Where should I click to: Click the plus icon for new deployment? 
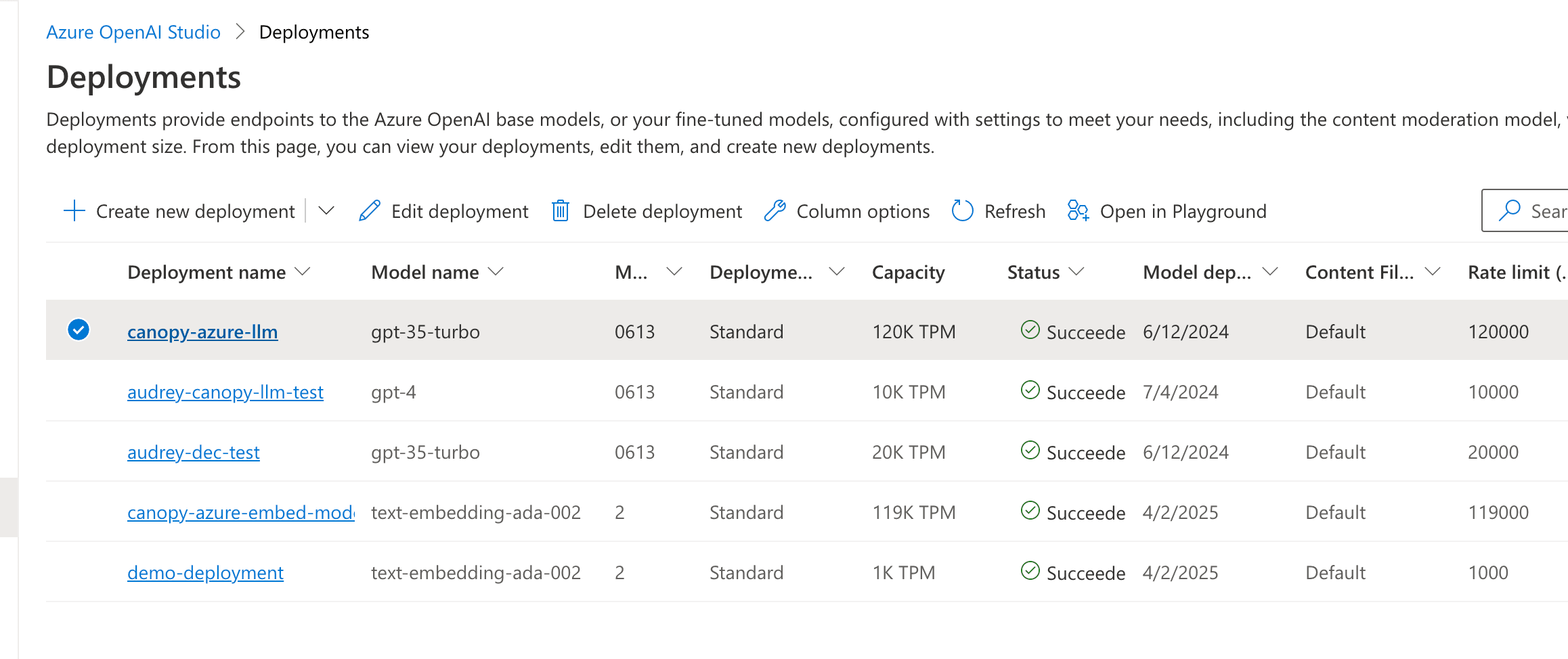tap(74, 211)
